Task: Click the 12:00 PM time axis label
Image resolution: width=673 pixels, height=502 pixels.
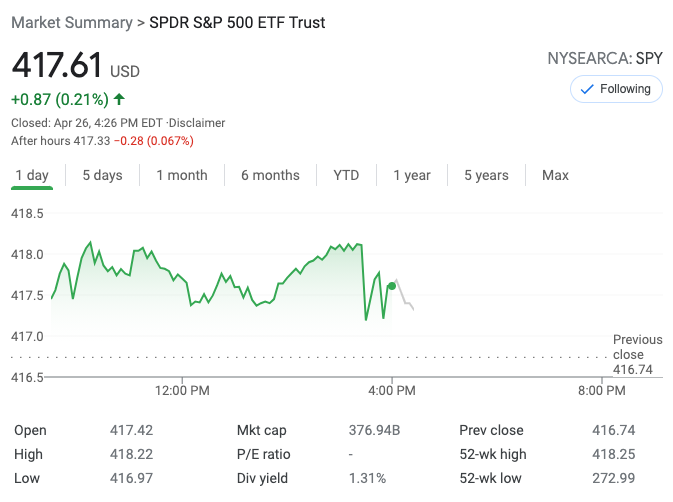Action: pyautogui.click(x=184, y=390)
